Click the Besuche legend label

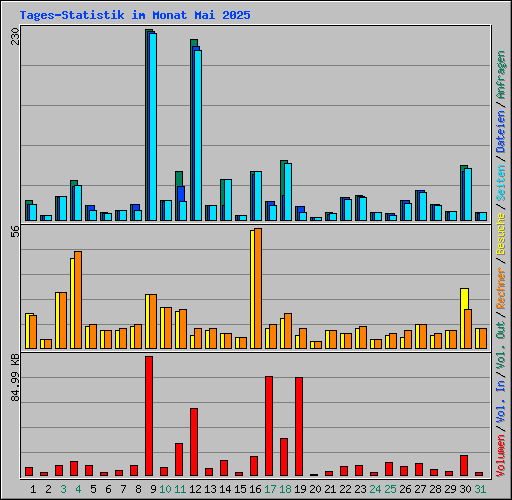tap(501, 234)
